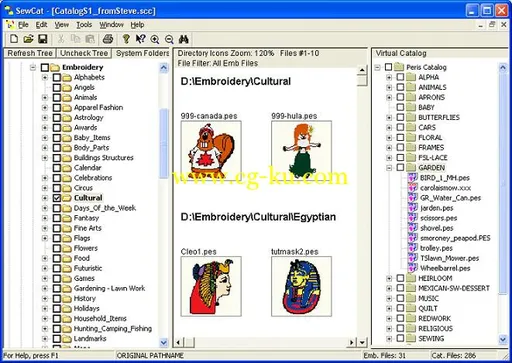Select the BIRD_1_MH.pes file icon
Image resolution: width=512 pixels, height=363 pixels.
(413, 178)
